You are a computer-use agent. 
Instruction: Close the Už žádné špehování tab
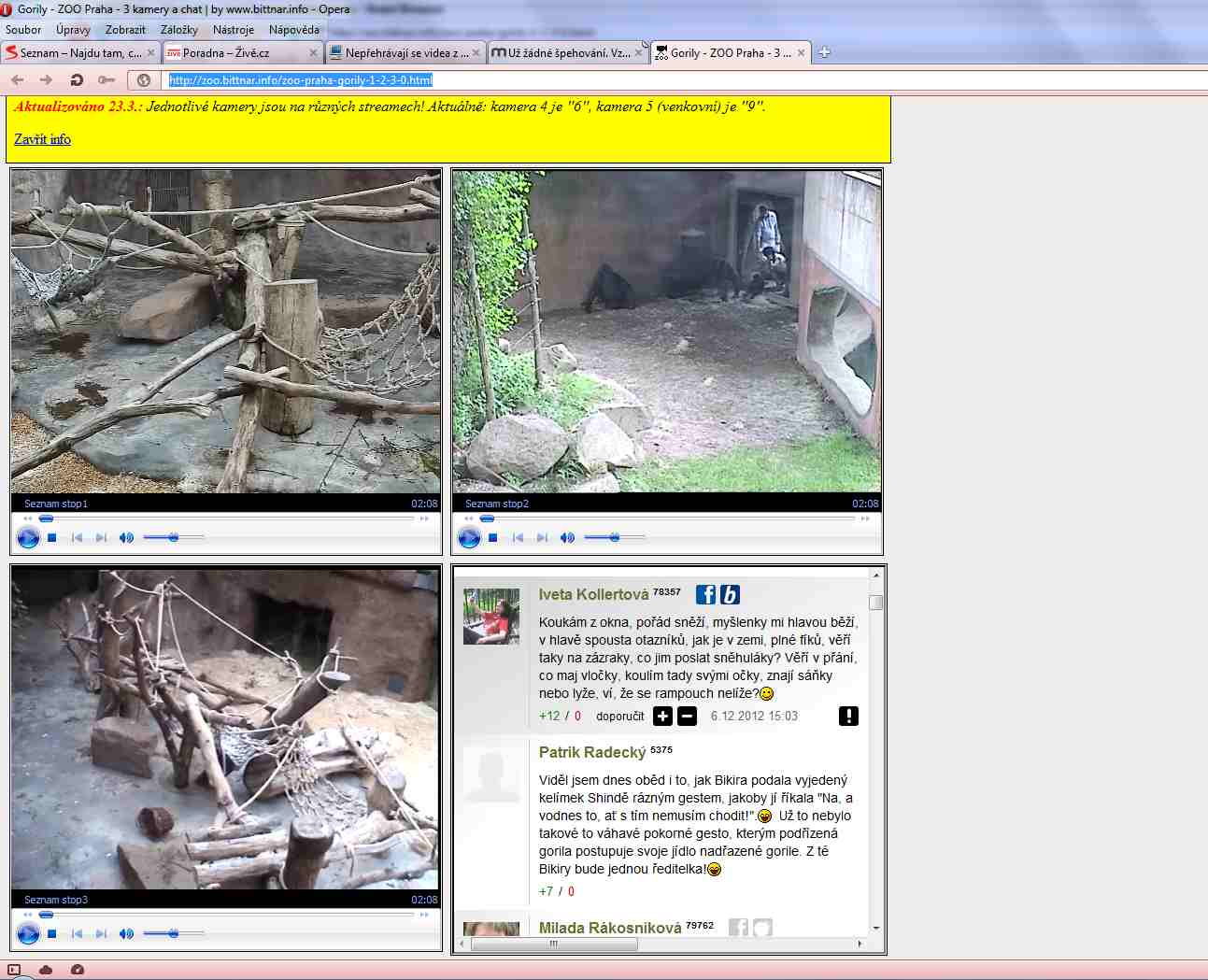639,53
